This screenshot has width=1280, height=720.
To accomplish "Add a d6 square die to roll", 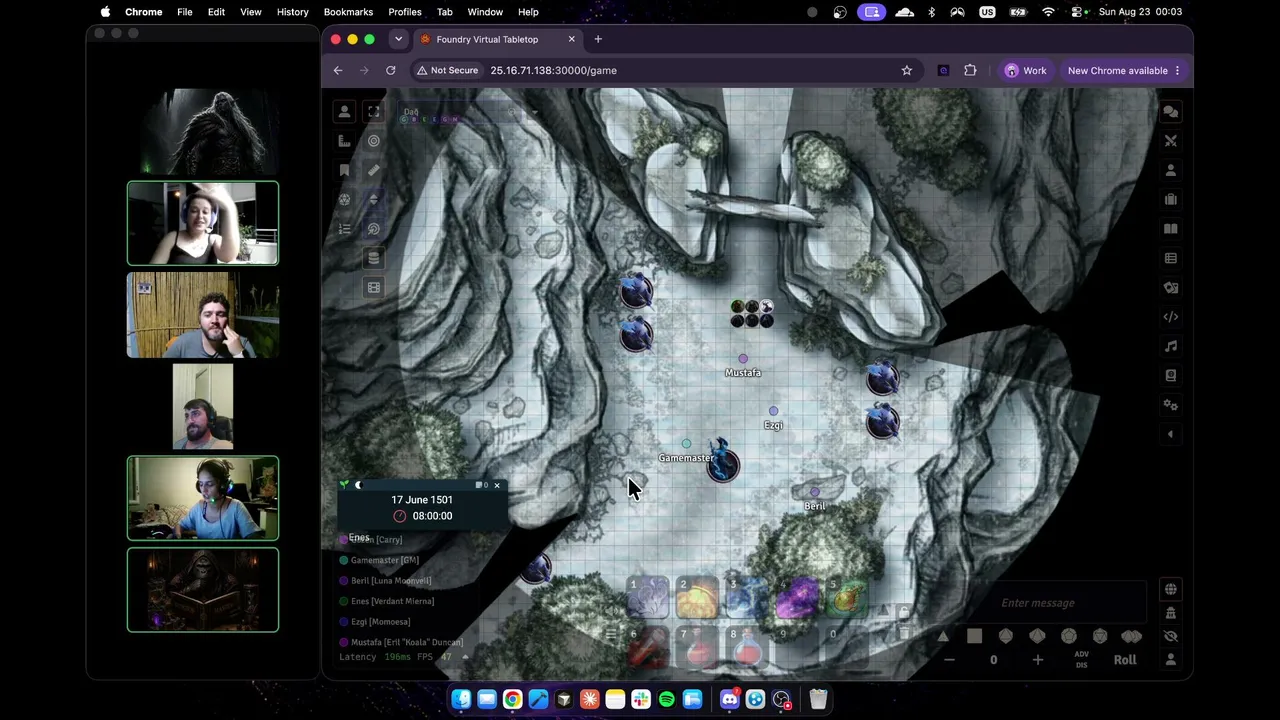I will [974, 636].
